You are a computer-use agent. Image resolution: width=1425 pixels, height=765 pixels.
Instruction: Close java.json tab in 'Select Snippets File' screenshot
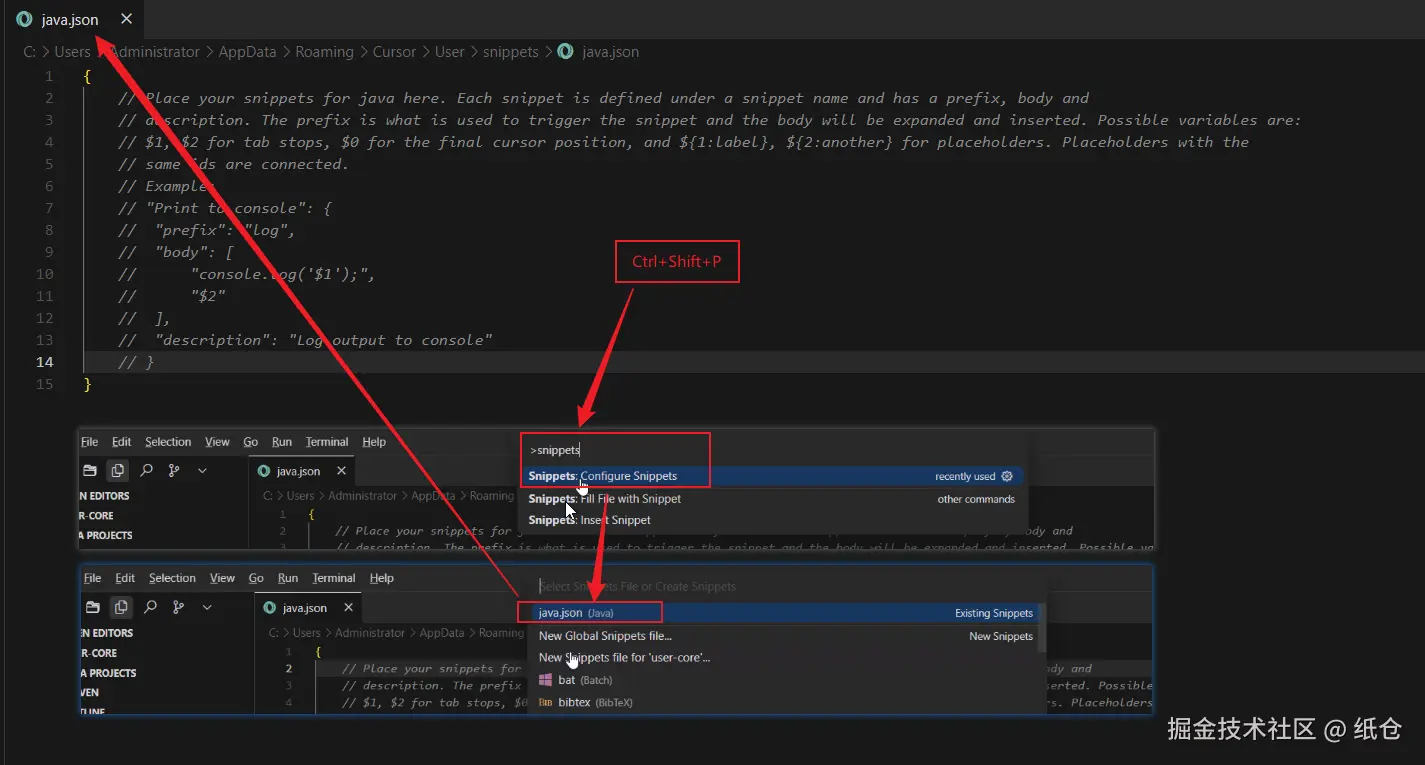pyautogui.click(x=348, y=607)
